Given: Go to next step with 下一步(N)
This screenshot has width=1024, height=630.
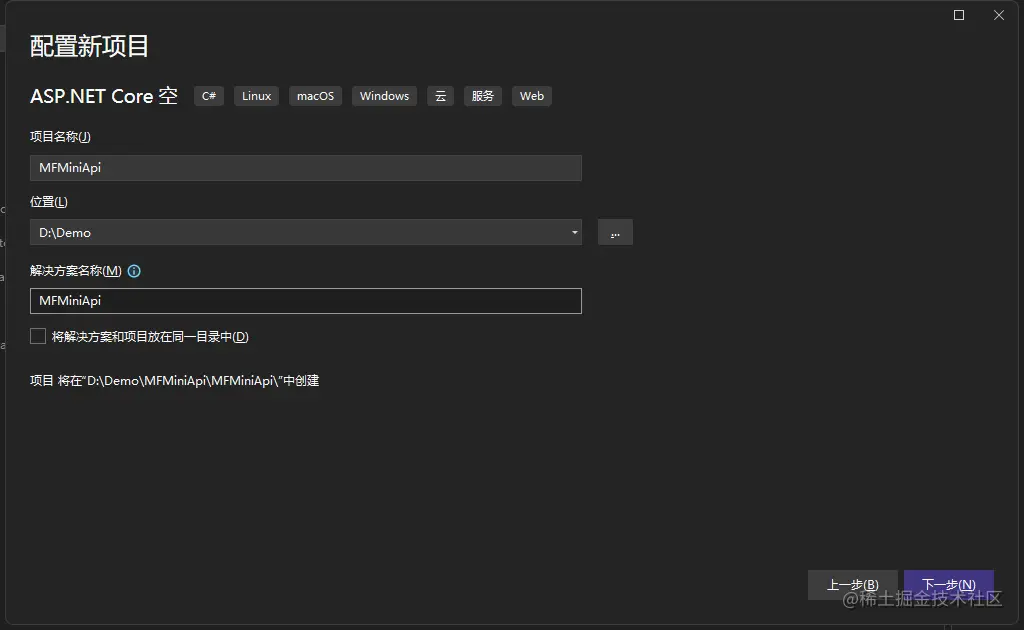Looking at the screenshot, I should click(949, 584).
